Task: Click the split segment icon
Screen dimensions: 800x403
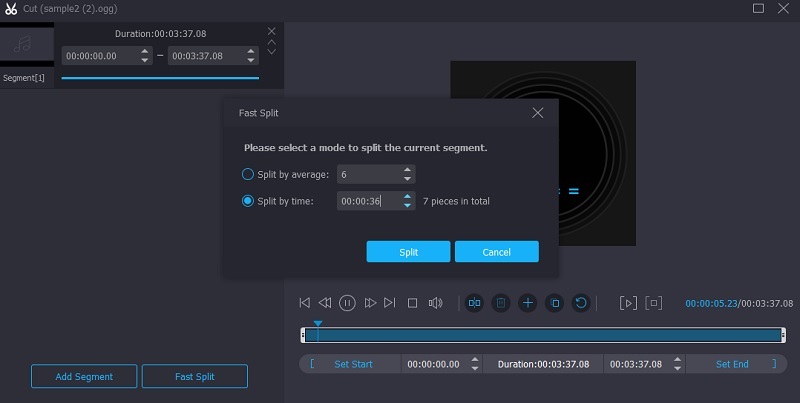Action: [x=475, y=302]
